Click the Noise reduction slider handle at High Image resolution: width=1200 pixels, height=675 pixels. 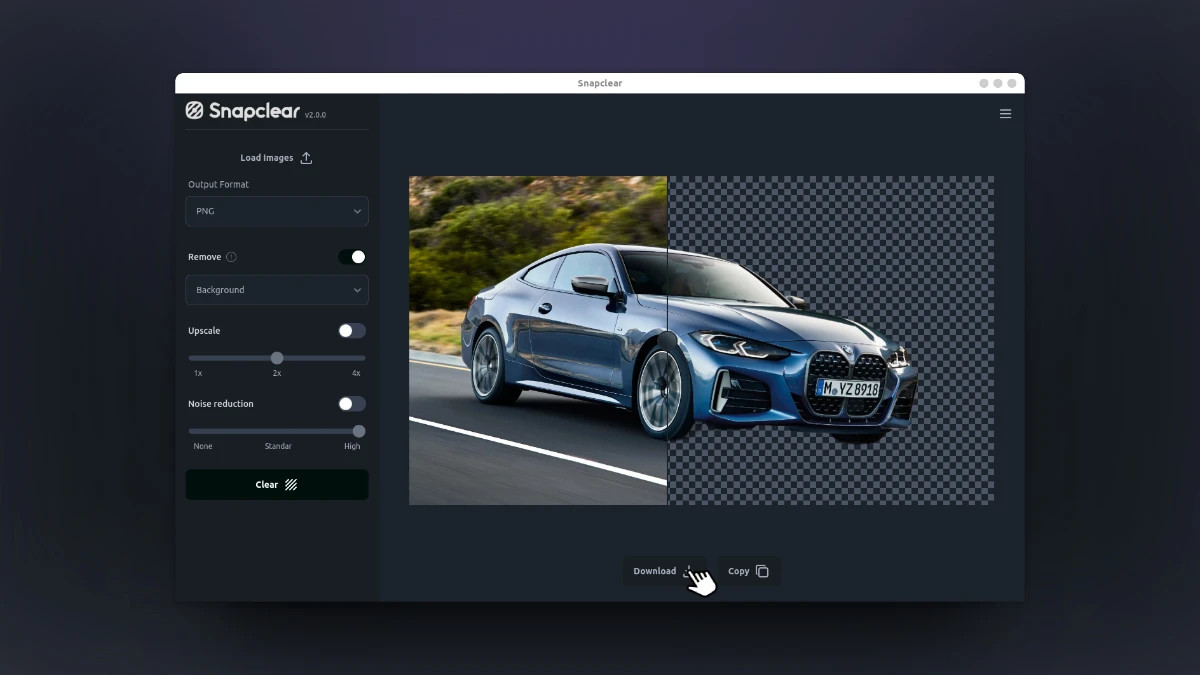(359, 431)
